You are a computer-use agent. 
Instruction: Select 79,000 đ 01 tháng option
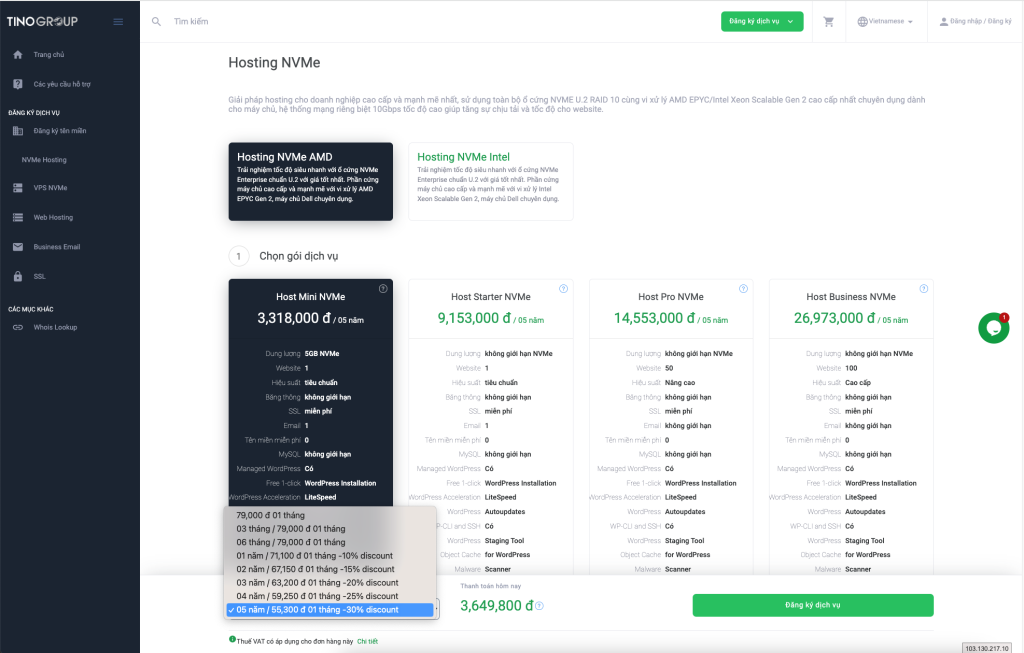click(330, 515)
